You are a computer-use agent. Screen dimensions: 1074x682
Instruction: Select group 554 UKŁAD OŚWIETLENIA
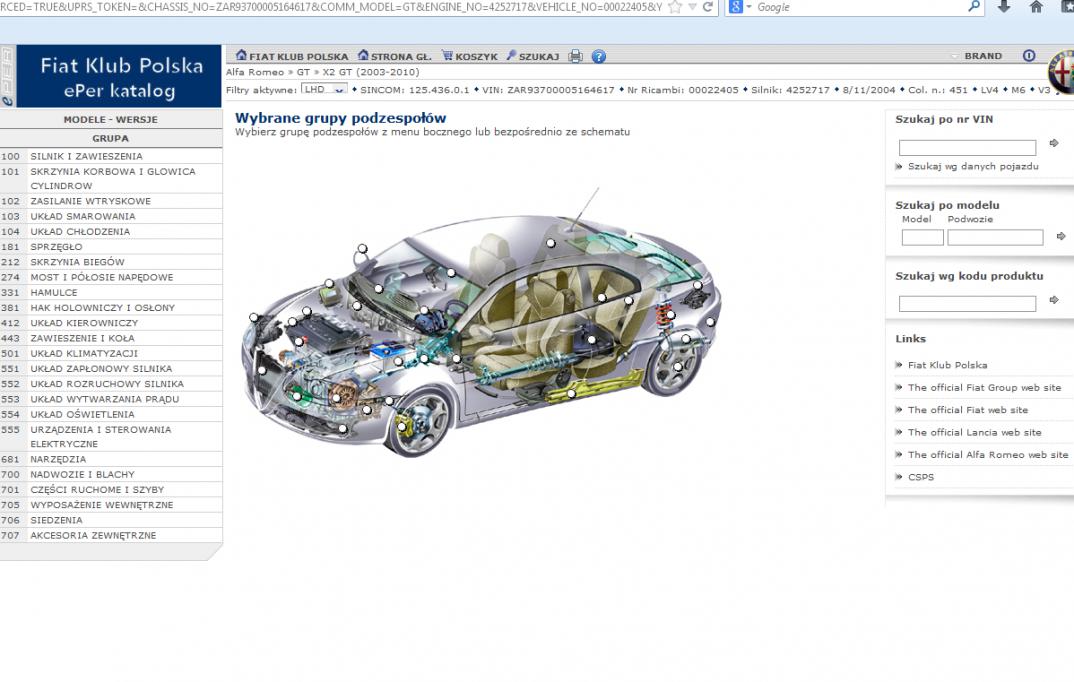coord(111,414)
